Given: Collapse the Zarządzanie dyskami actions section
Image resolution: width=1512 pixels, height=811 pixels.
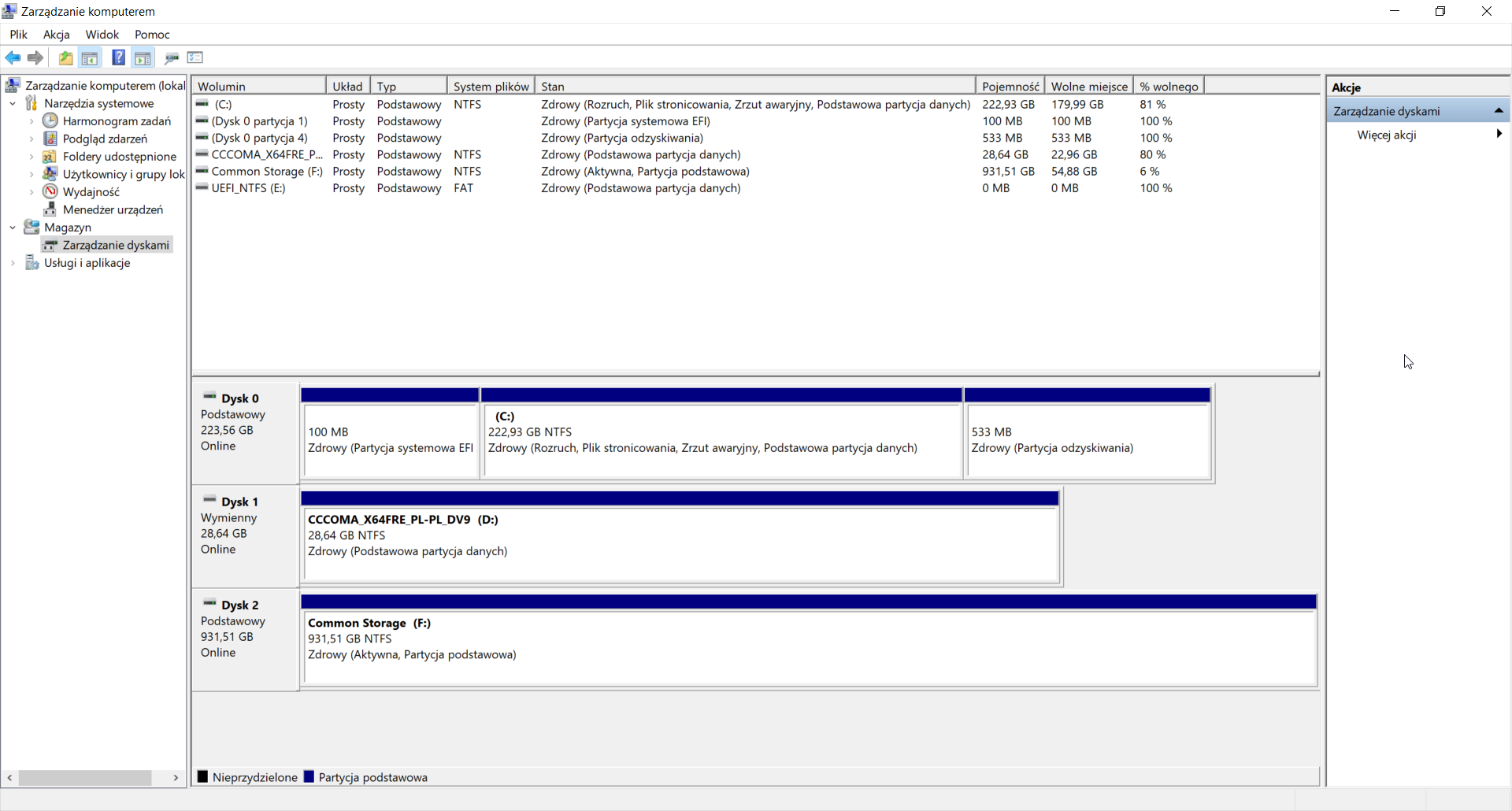Looking at the screenshot, I should [1499, 111].
